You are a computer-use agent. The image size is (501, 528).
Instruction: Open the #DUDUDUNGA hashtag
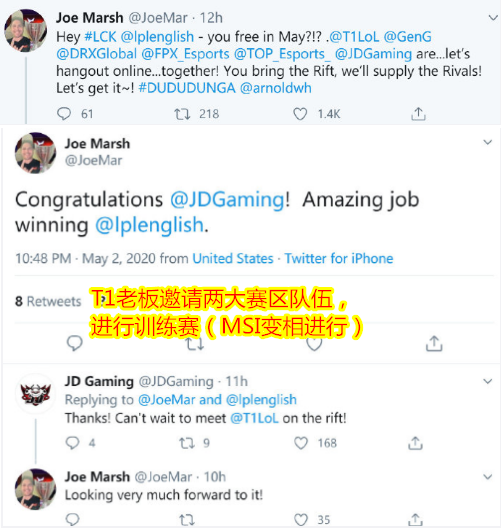187,88
